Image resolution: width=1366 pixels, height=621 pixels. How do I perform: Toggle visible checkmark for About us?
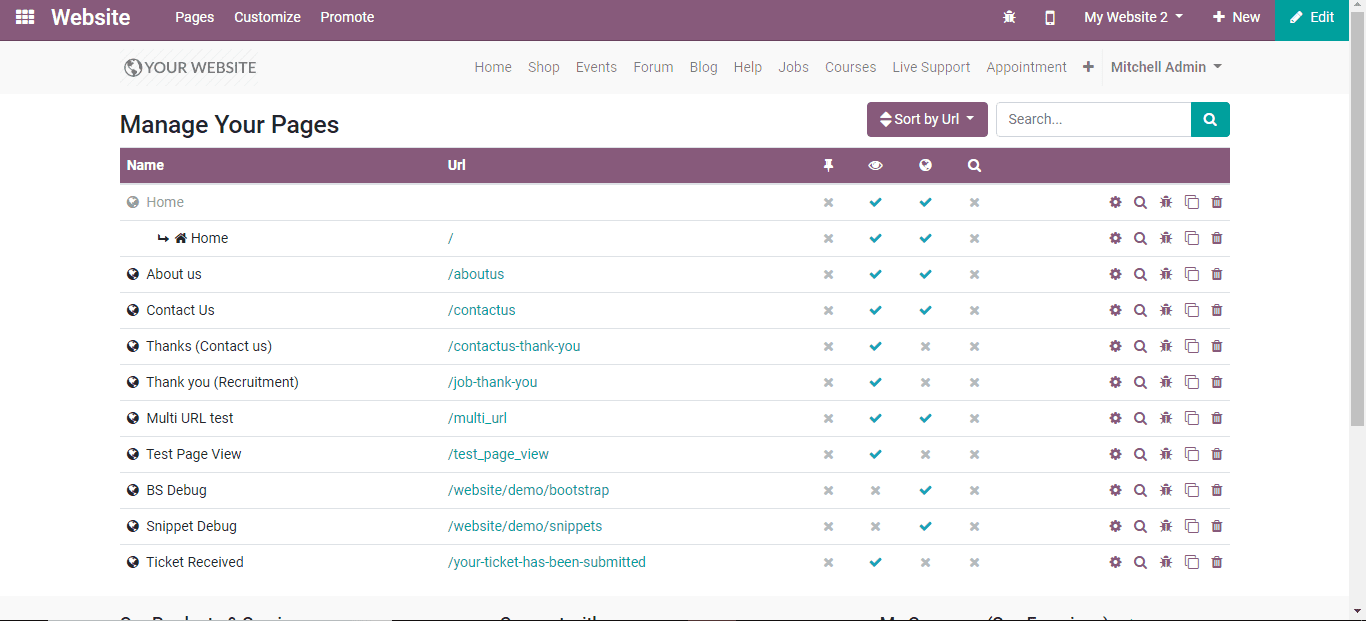point(876,274)
